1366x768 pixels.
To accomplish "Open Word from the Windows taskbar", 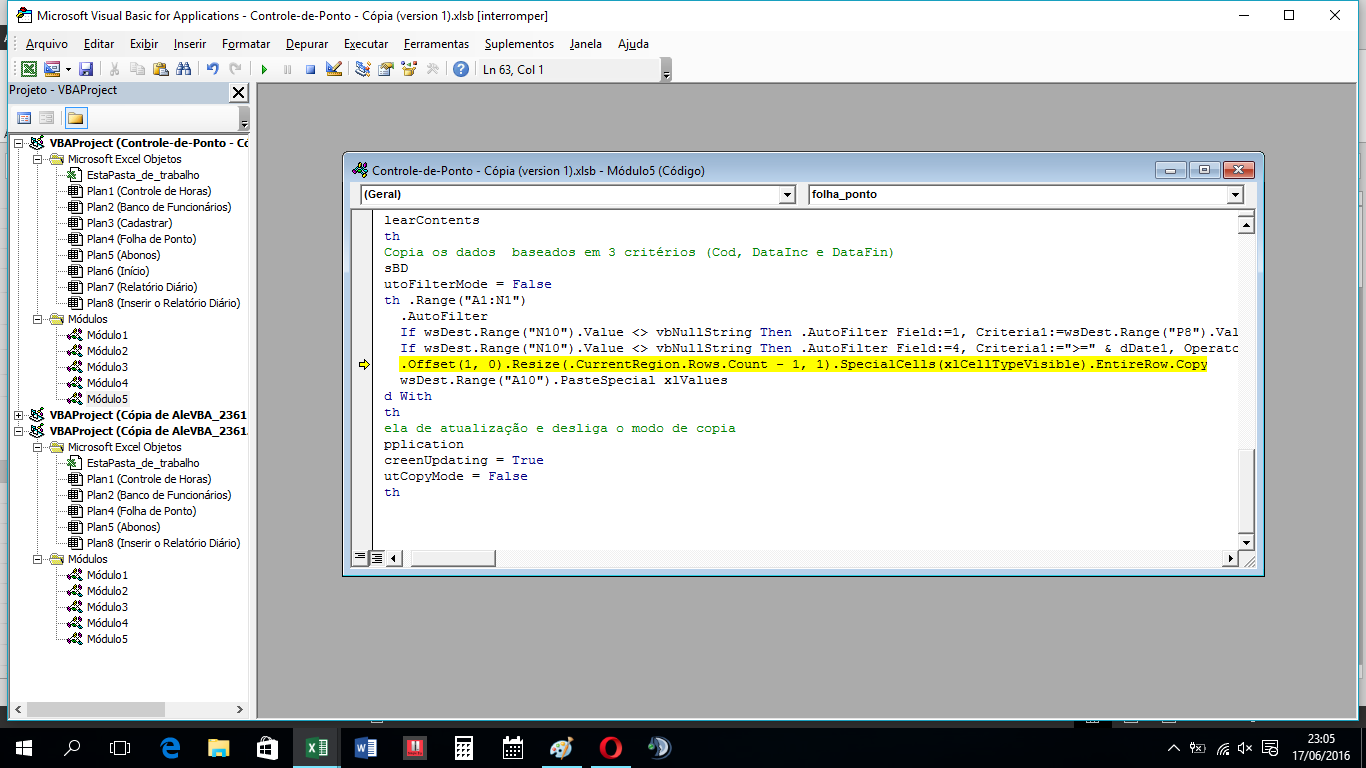I will (x=365, y=747).
